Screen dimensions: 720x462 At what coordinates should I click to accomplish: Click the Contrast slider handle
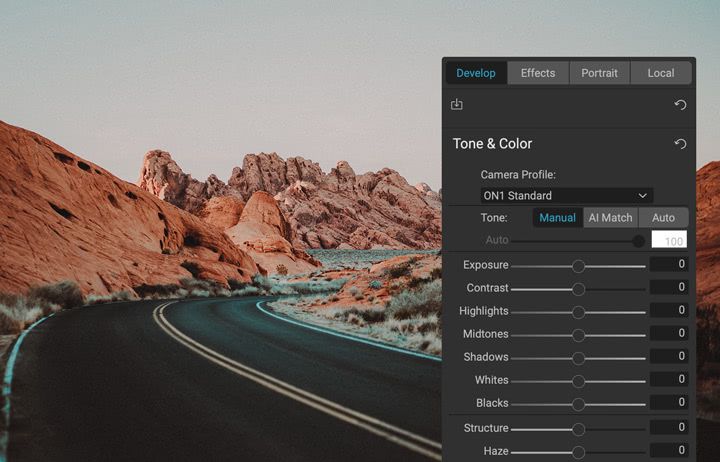[x=579, y=289]
